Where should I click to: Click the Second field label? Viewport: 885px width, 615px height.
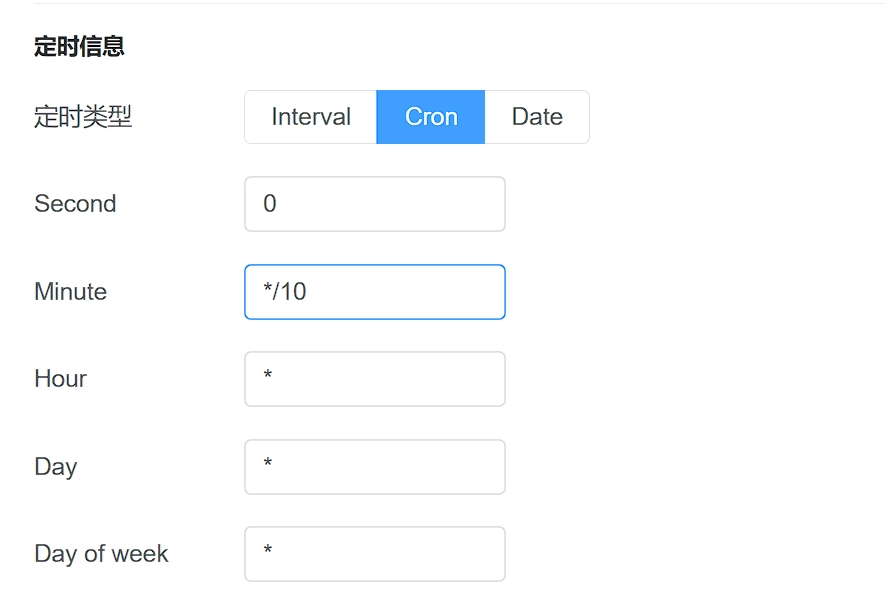click(x=75, y=204)
